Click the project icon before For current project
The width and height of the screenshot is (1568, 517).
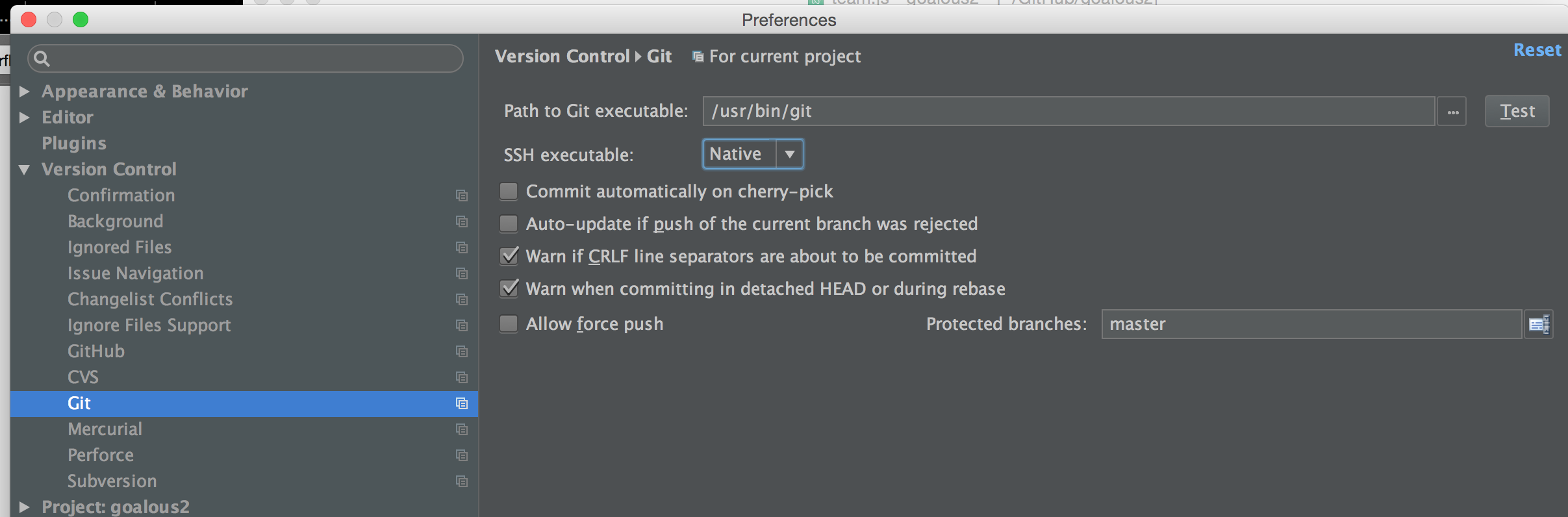(697, 57)
